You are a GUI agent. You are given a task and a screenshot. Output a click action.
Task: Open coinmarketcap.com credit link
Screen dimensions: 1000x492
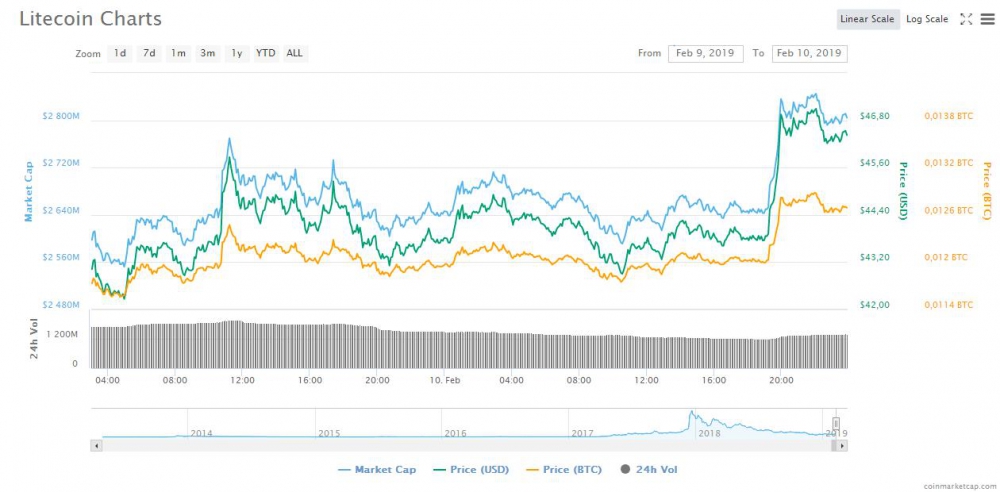[958, 486]
